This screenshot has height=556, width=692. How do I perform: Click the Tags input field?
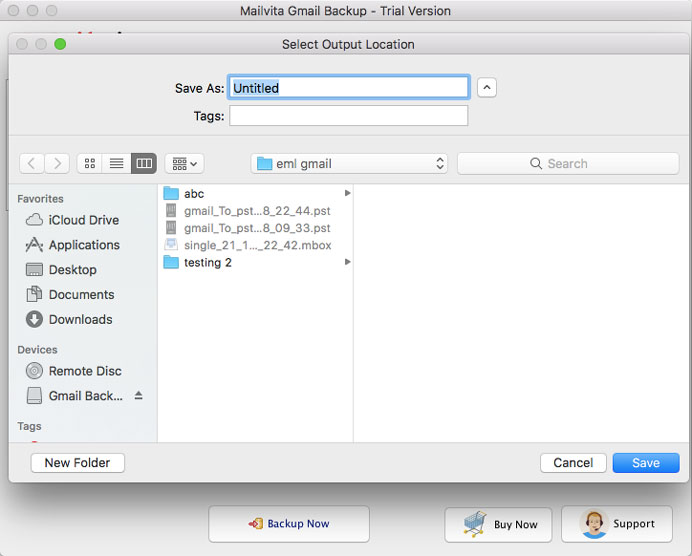[348, 116]
